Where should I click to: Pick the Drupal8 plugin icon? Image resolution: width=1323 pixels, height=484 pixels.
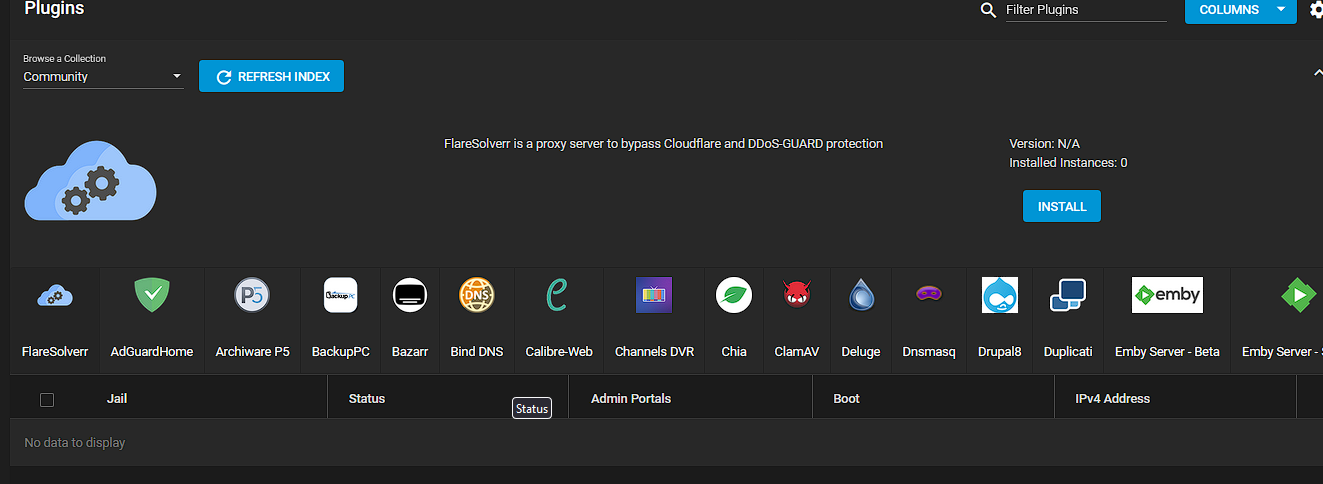(1000, 295)
